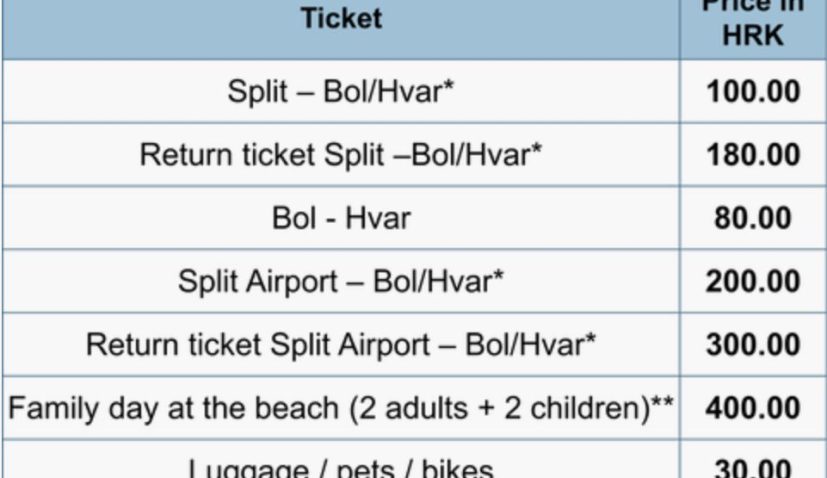The height and width of the screenshot is (478, 827).
Task: Click the "Price in HRK" column header
Action: coord(753,22)
